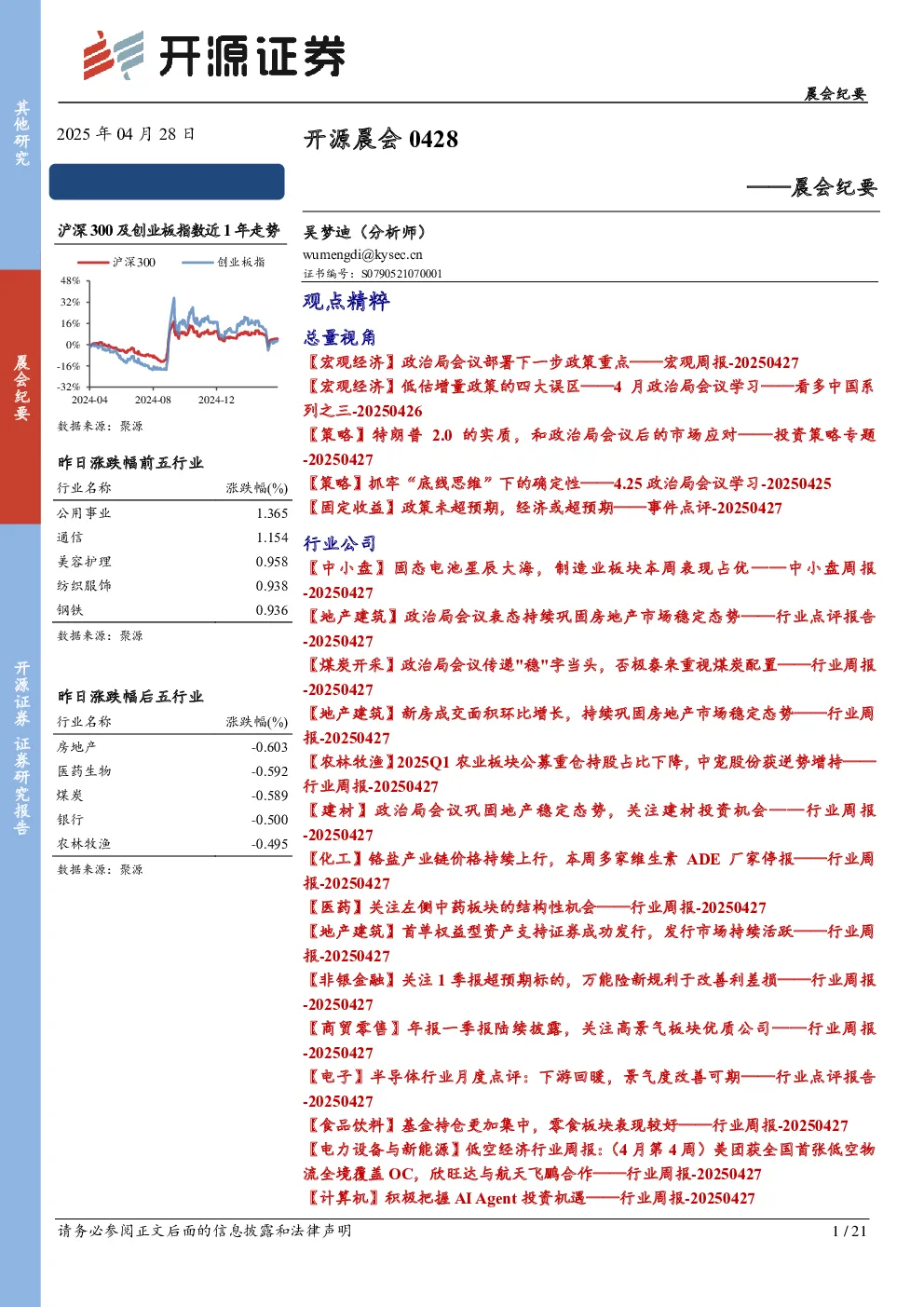Viewport: 924px width, 1307px height.
Task: Select the 美容护理 row
Action: 172,562
